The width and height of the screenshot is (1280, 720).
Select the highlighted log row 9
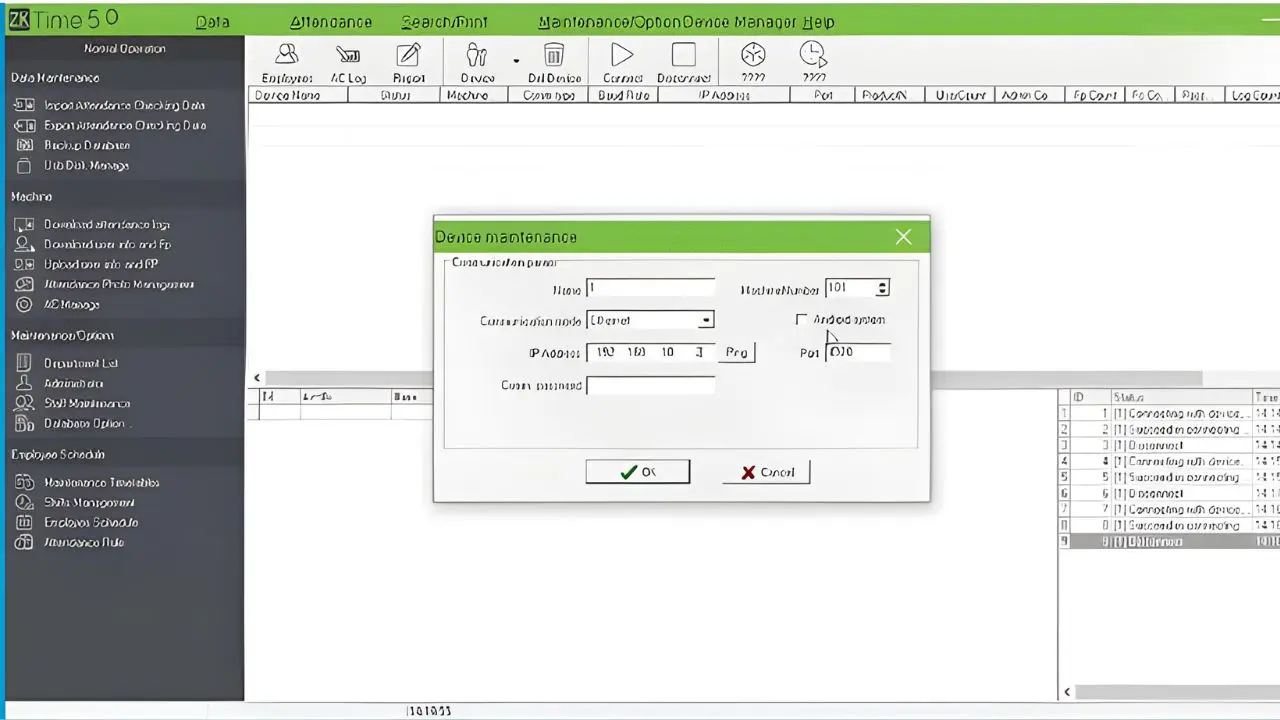point(1169,541)
